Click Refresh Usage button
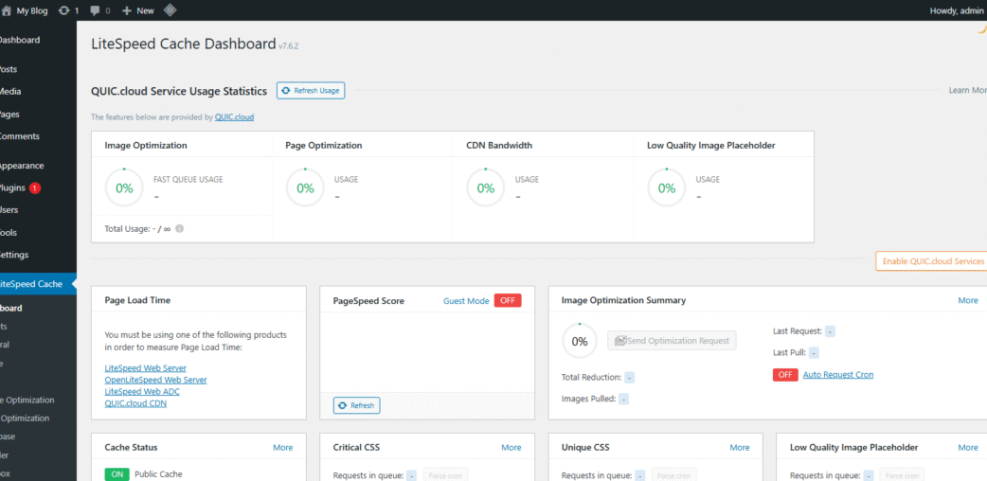The image size is (987, 481). click(311, 91)
